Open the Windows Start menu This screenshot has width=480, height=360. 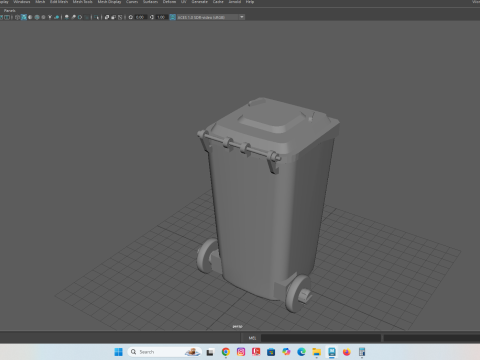(x=118, y=352)
